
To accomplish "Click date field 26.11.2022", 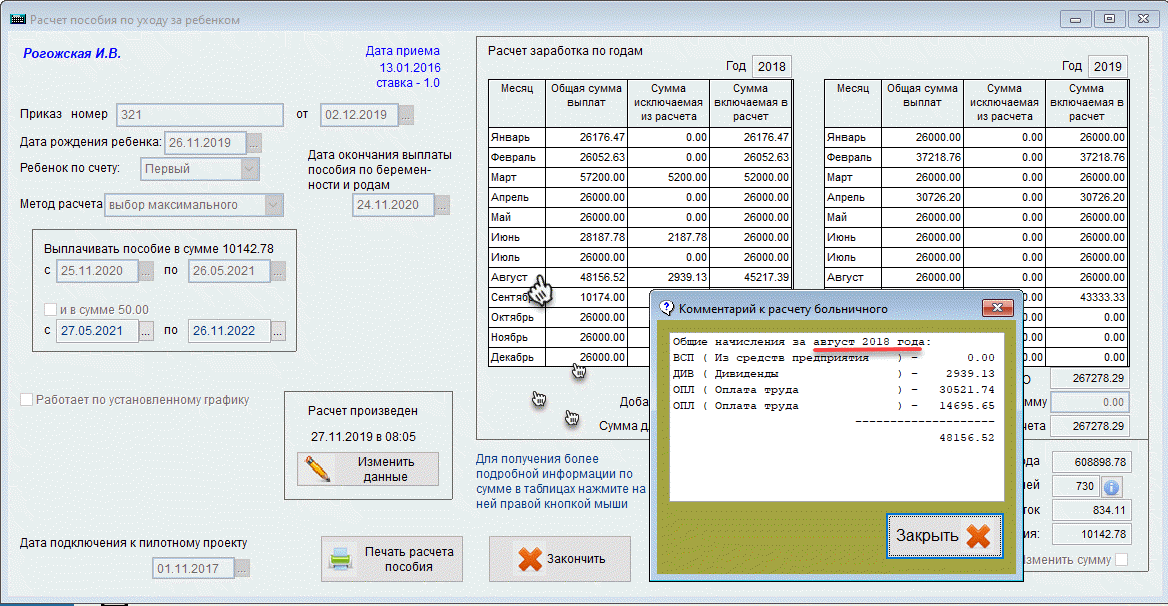I will [229, 331].
